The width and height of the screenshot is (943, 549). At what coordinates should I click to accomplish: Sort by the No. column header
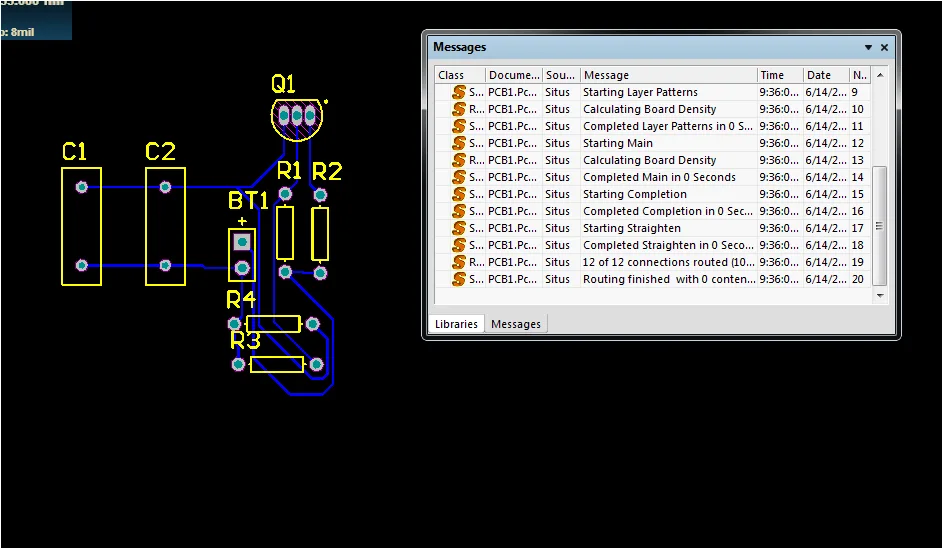click(860, 75)
